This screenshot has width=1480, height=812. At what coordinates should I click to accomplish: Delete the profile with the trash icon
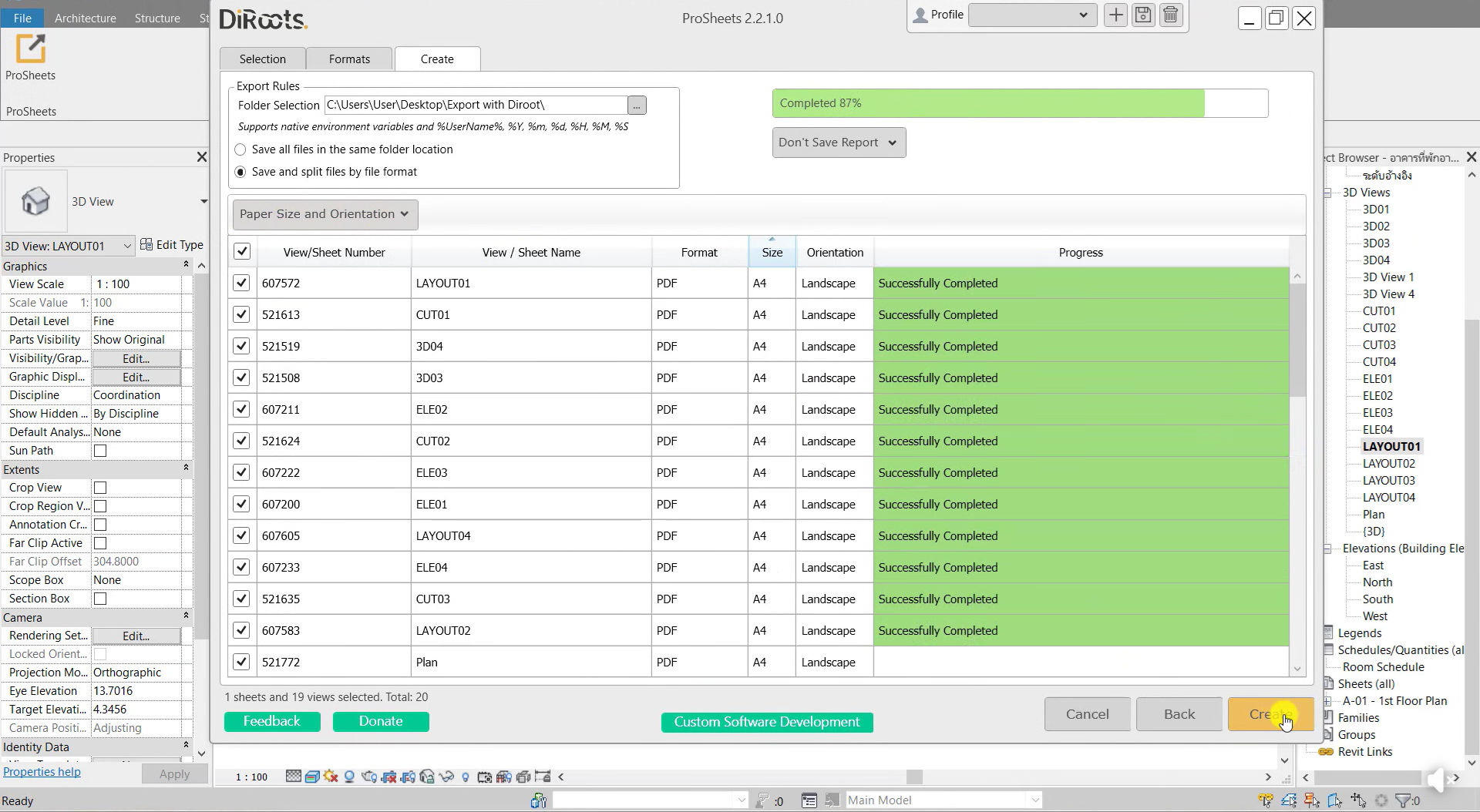tap(1171, 15)
